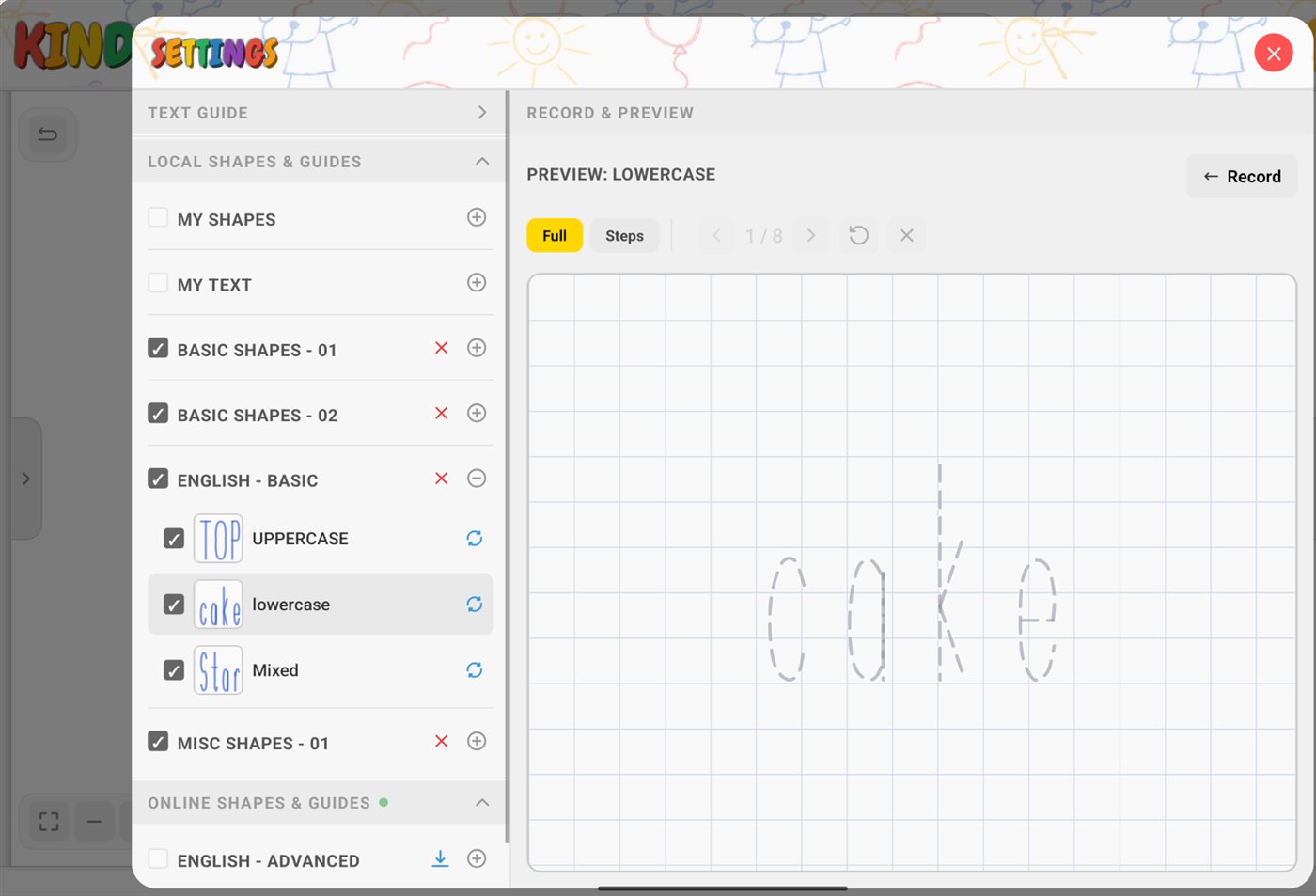Uncheck MISC SHAPES - 01

[158, 742]
